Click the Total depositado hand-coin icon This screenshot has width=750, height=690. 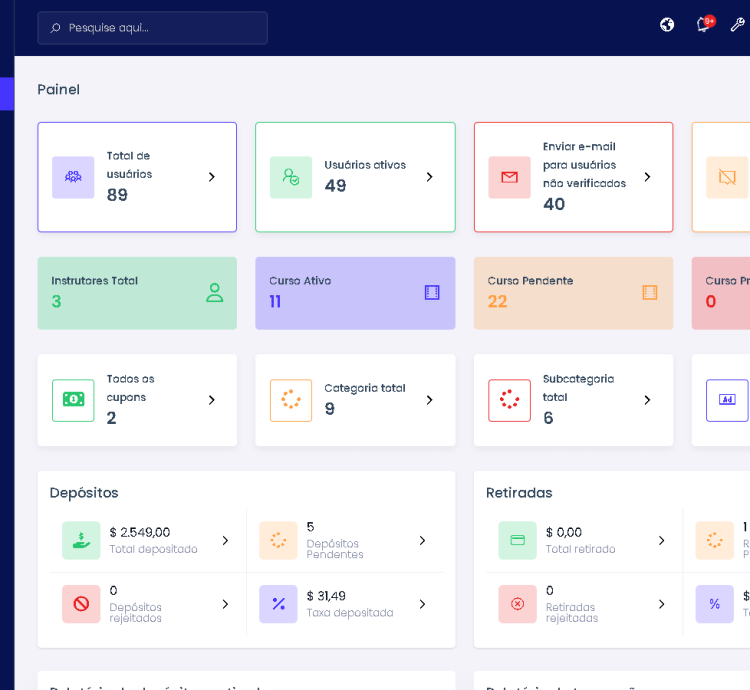[x=81, y=540]
